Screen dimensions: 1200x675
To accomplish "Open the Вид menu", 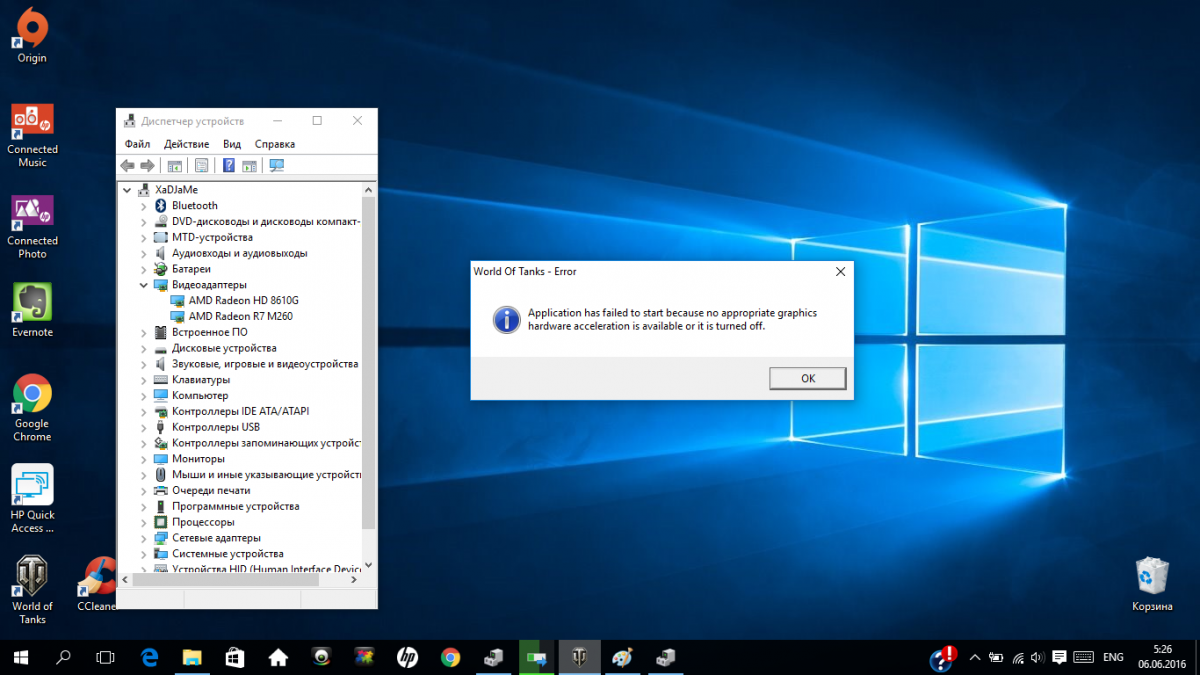I will 232,144.
